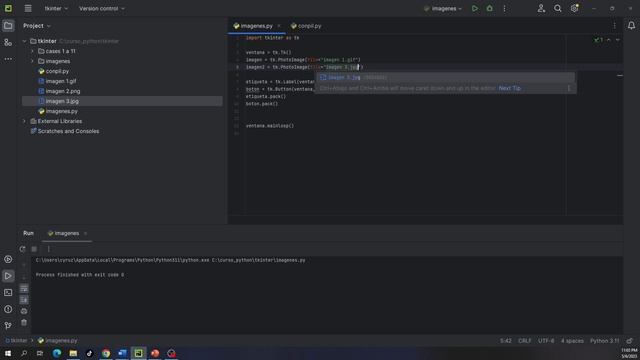Image resolution: width=640 pixels, height=360 pixels.
Task: Debug imagenes with the bug icon
Action: (489, 8)
